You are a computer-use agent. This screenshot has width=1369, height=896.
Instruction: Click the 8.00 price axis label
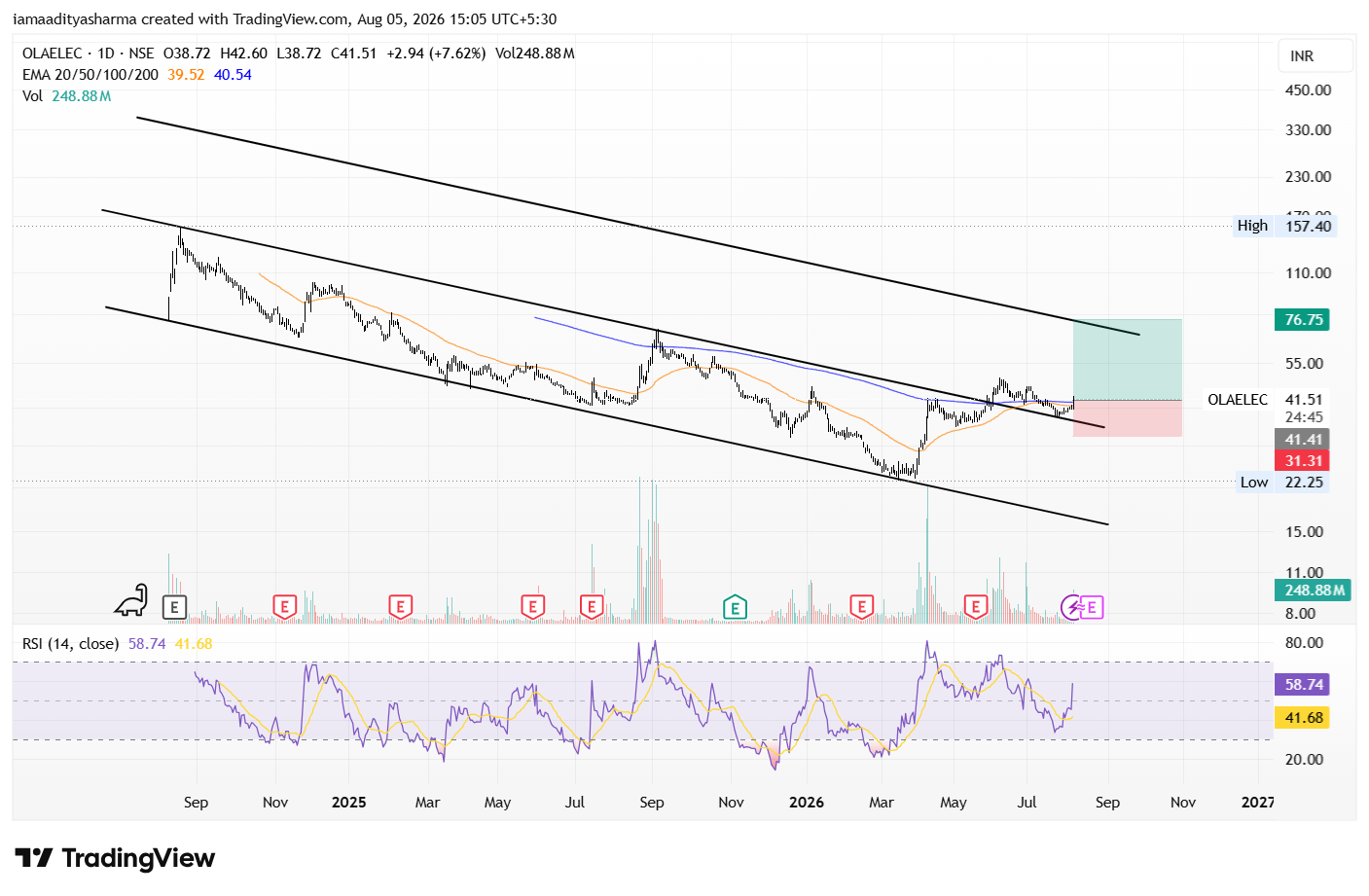[1300, 614]
